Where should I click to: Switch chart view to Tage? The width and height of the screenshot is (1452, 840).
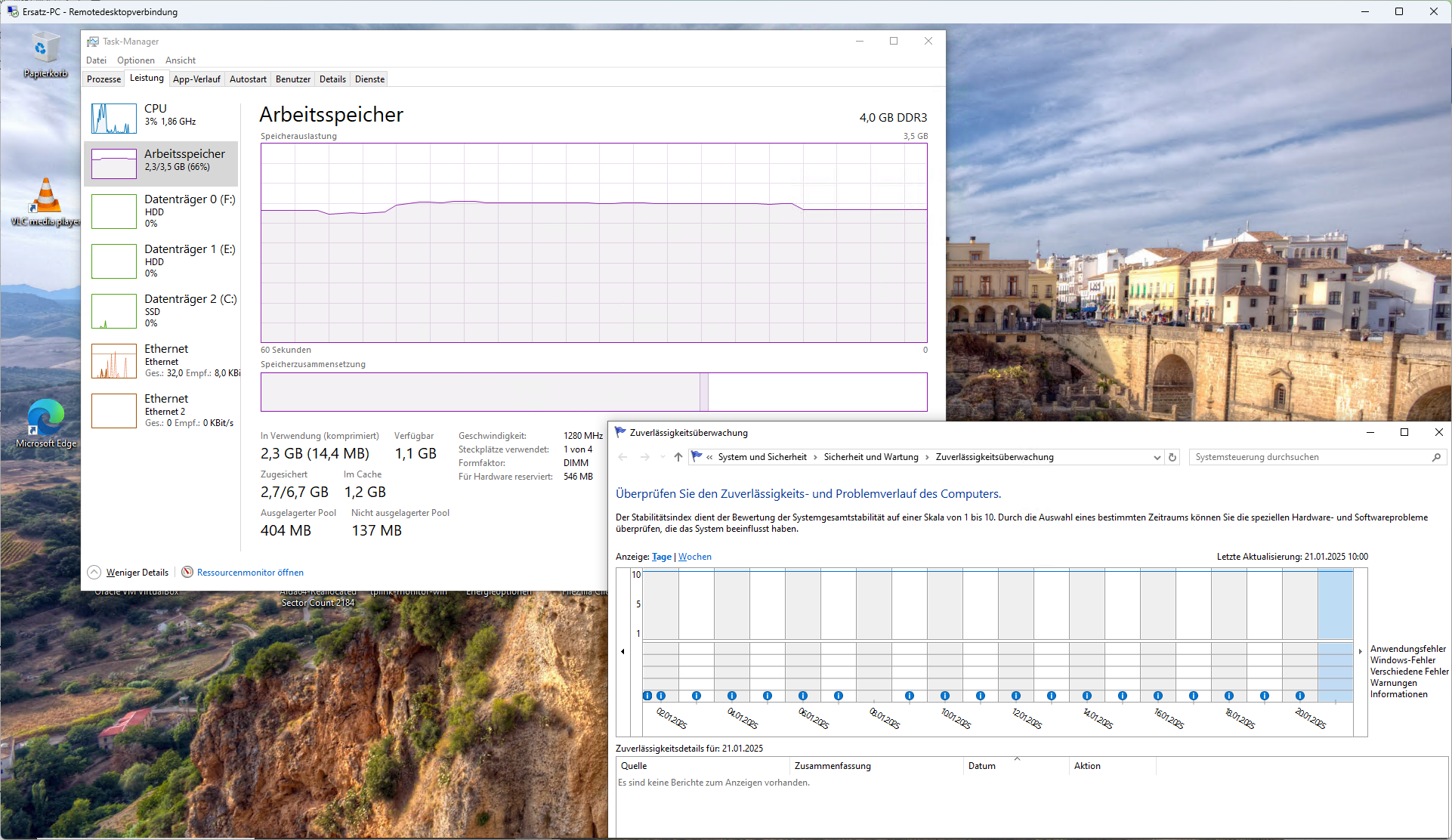(x=662, y=557)
